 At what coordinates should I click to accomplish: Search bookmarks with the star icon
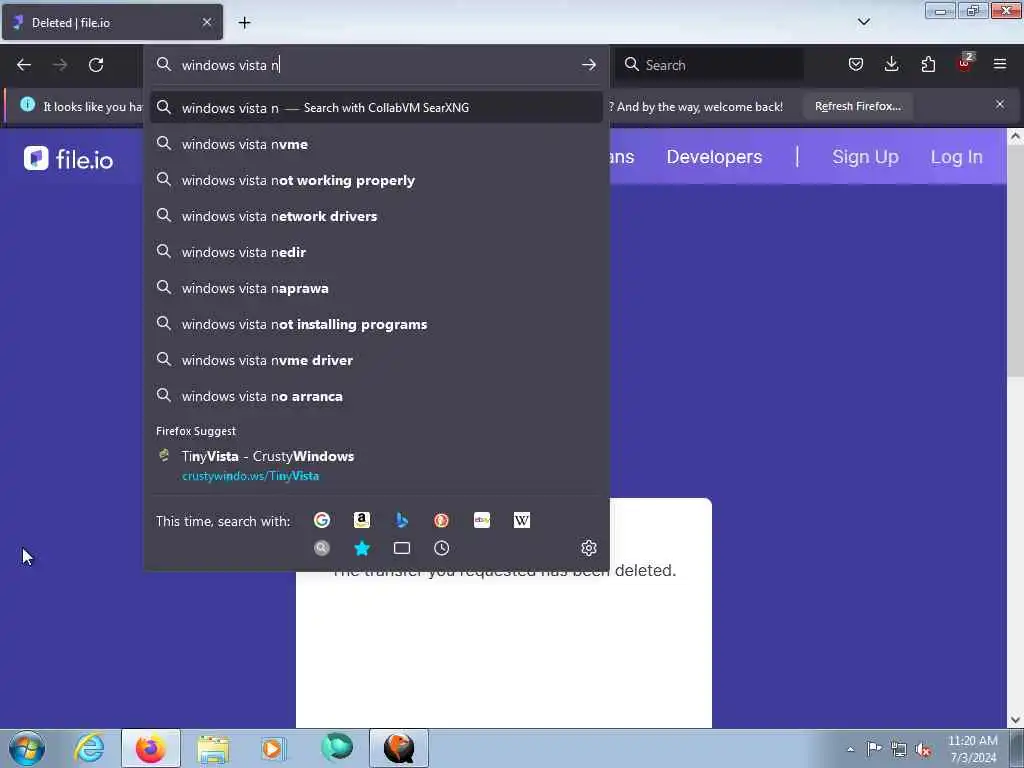(x=362, y=548)
